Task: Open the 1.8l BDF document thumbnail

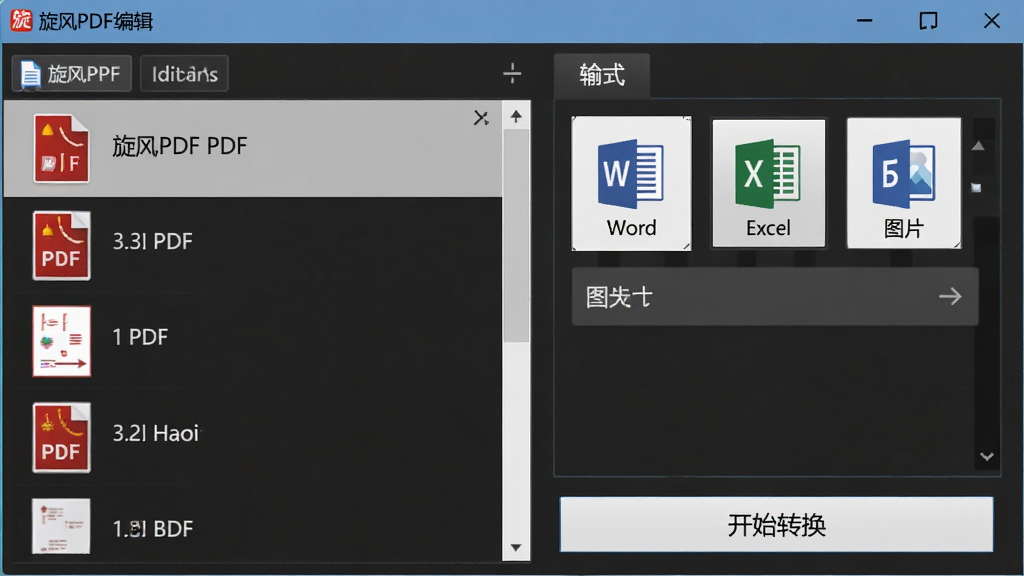Action: (61, 526)
